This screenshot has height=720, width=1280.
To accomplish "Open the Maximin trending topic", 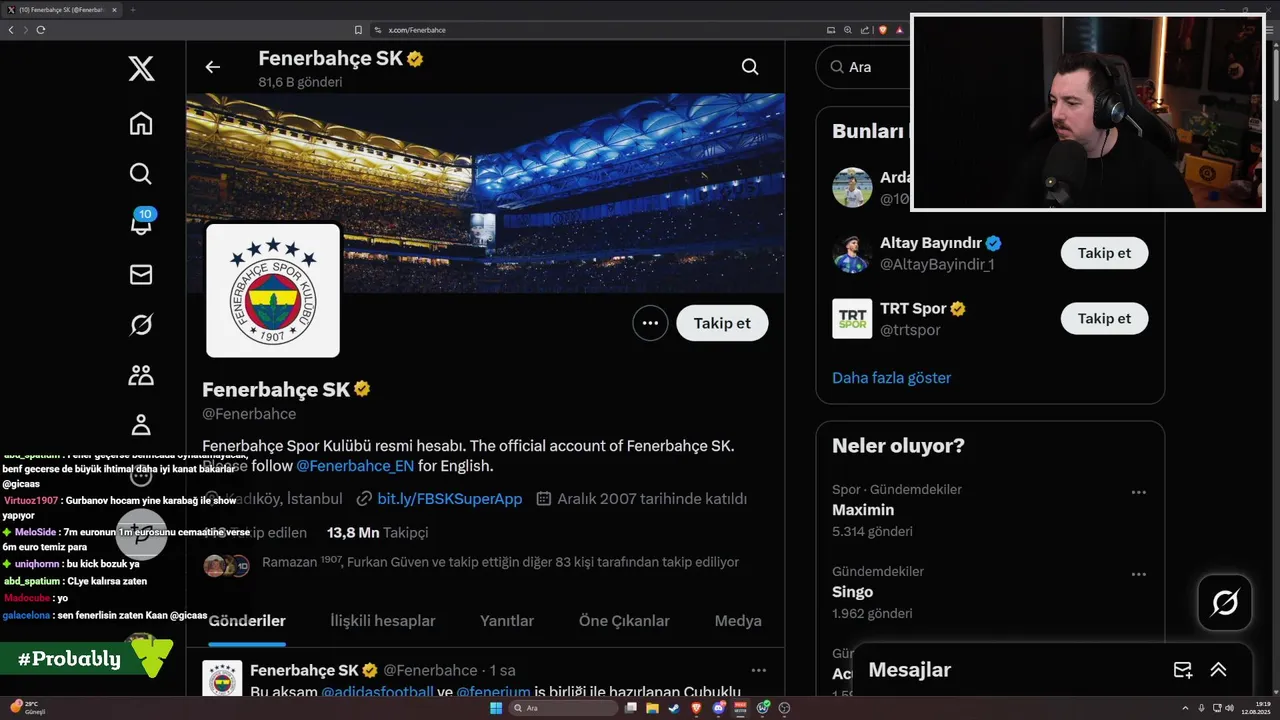I will tap(863, 510).
